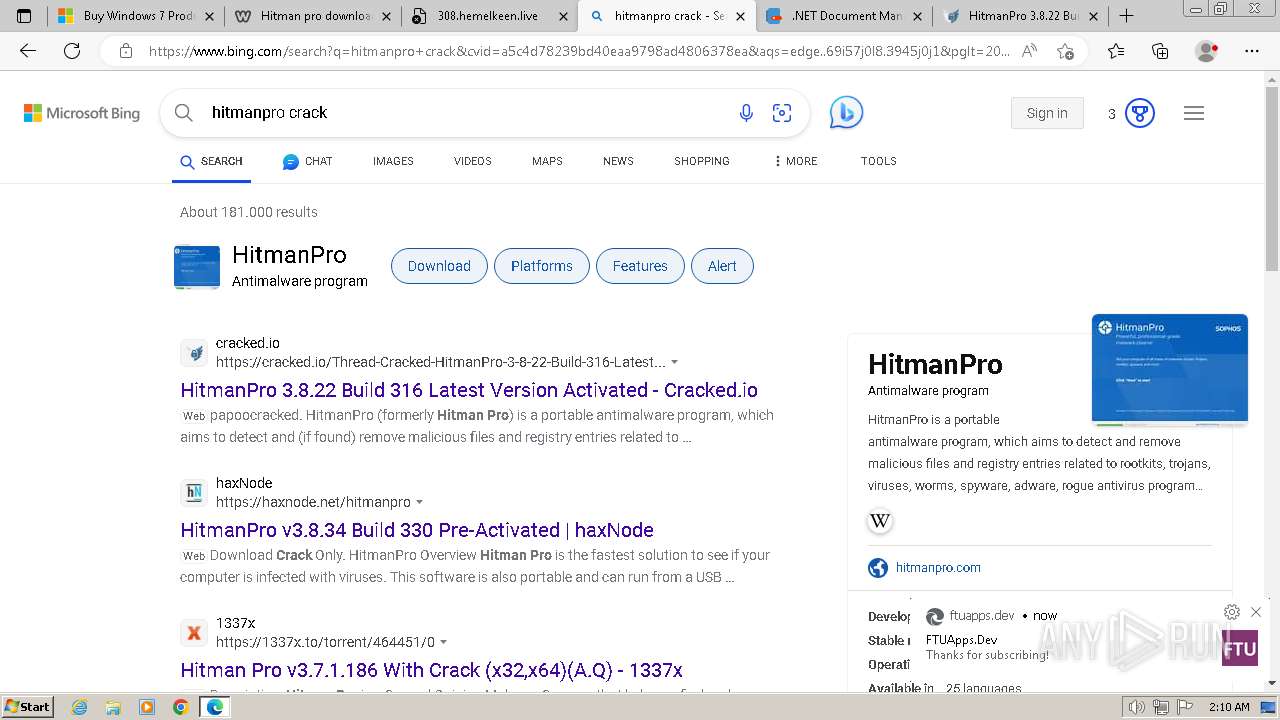Click the Sign in button
1280x720 pixels.
(x=1047, y=113)
